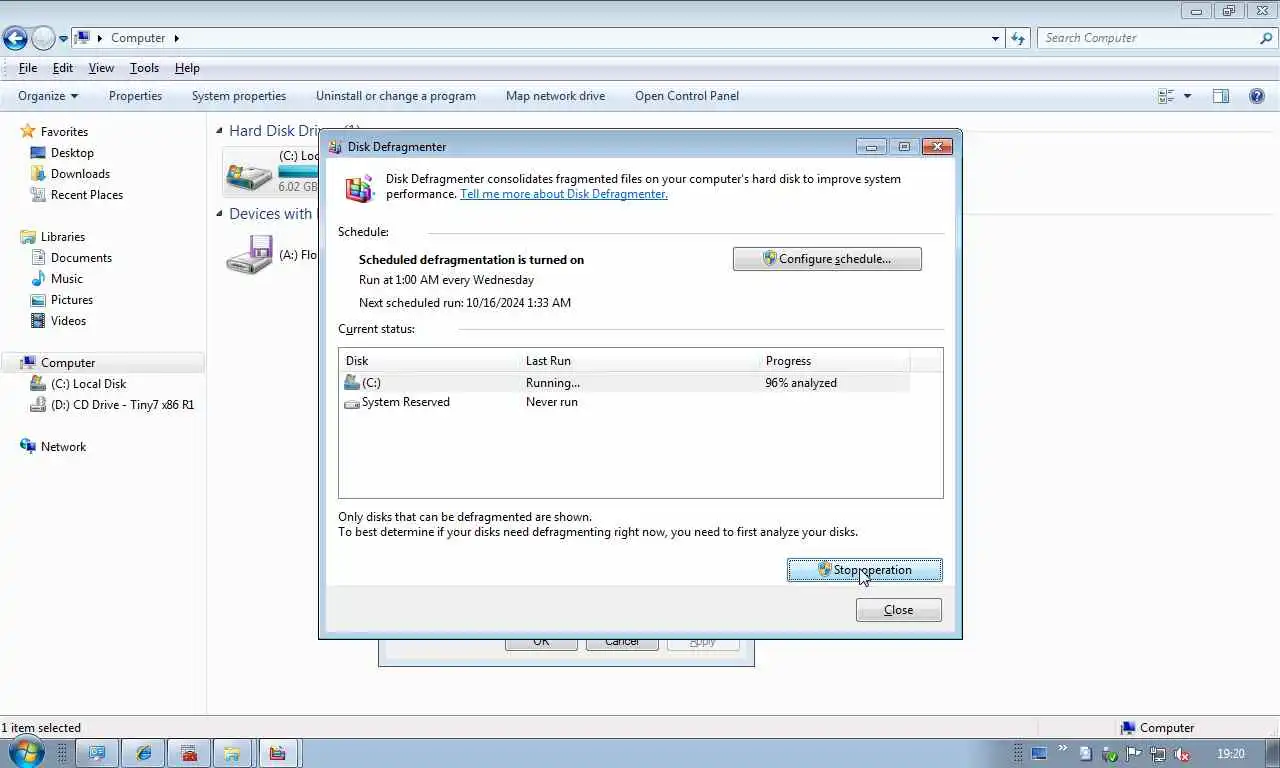Select the (C:) disk row
The width and height of the screenshot is (1280, 768).
(x=625, y=383)
